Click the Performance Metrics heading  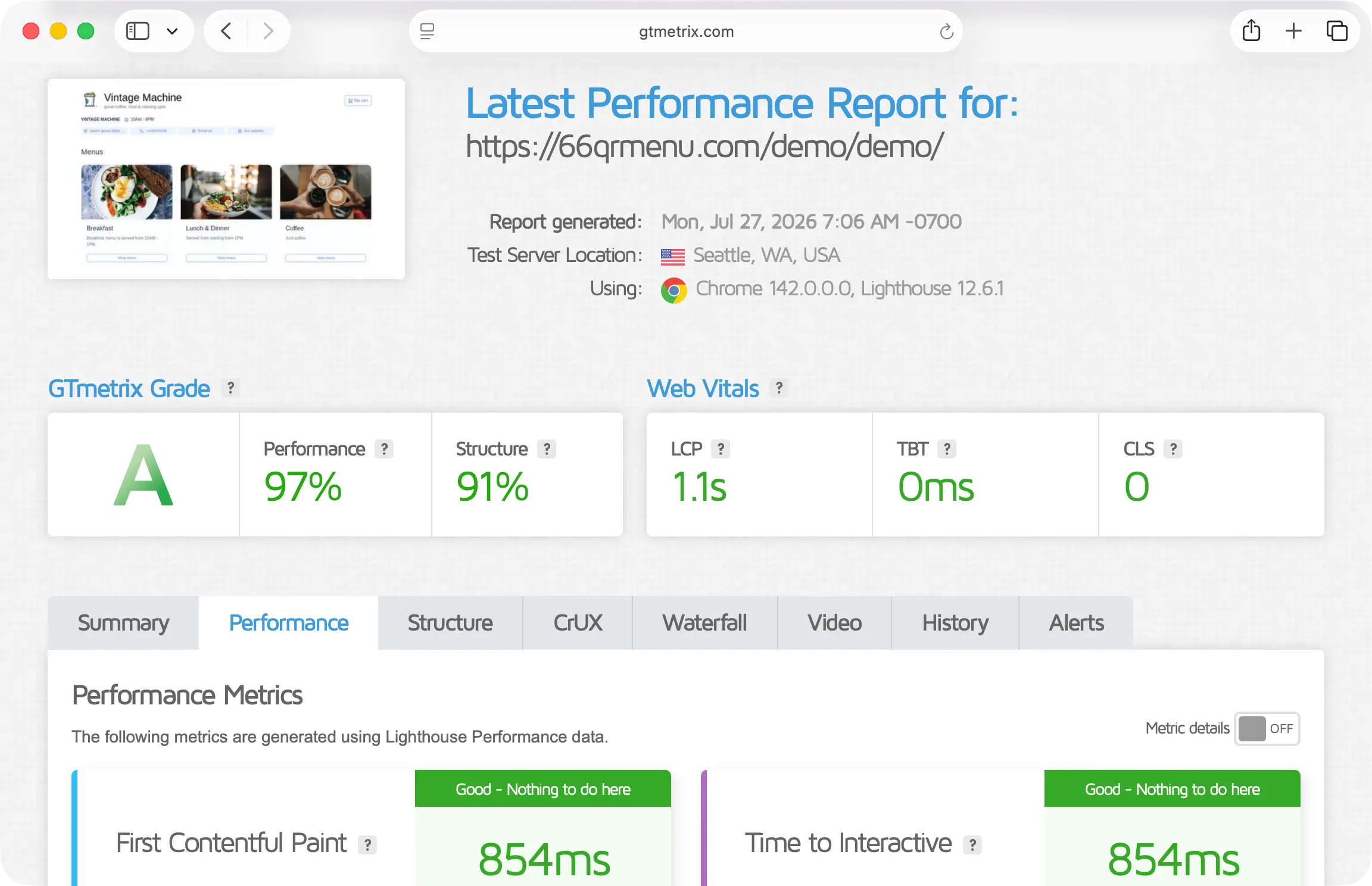pyautogui.click(x=188, y=695)
